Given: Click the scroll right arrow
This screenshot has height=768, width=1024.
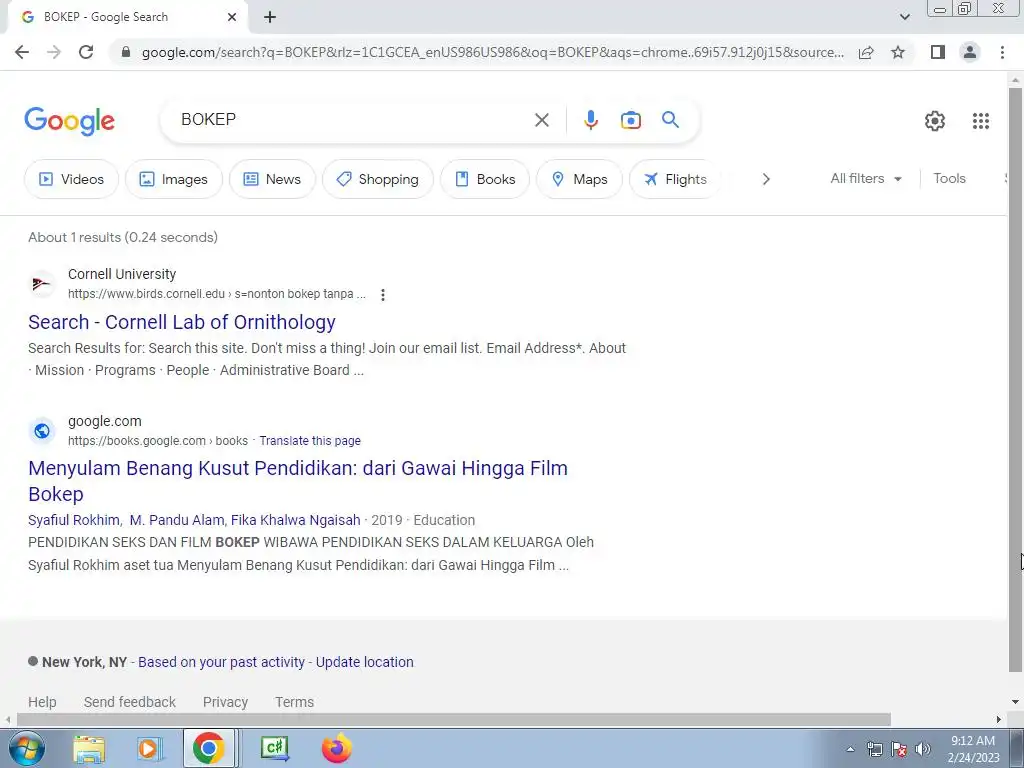Looking at the screenshot, I should [x=999, y=720].
